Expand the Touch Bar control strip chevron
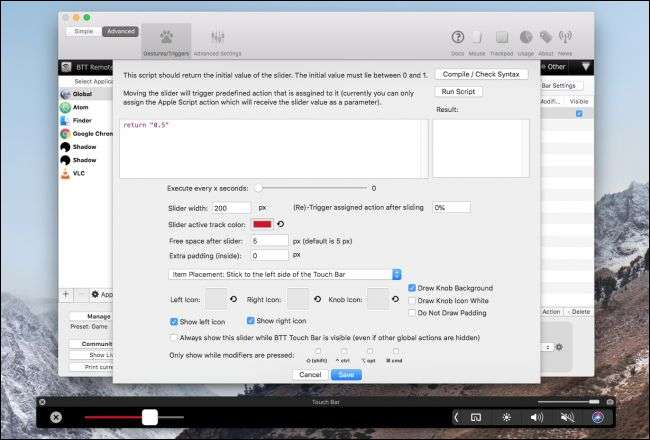 tap(456, 416)
